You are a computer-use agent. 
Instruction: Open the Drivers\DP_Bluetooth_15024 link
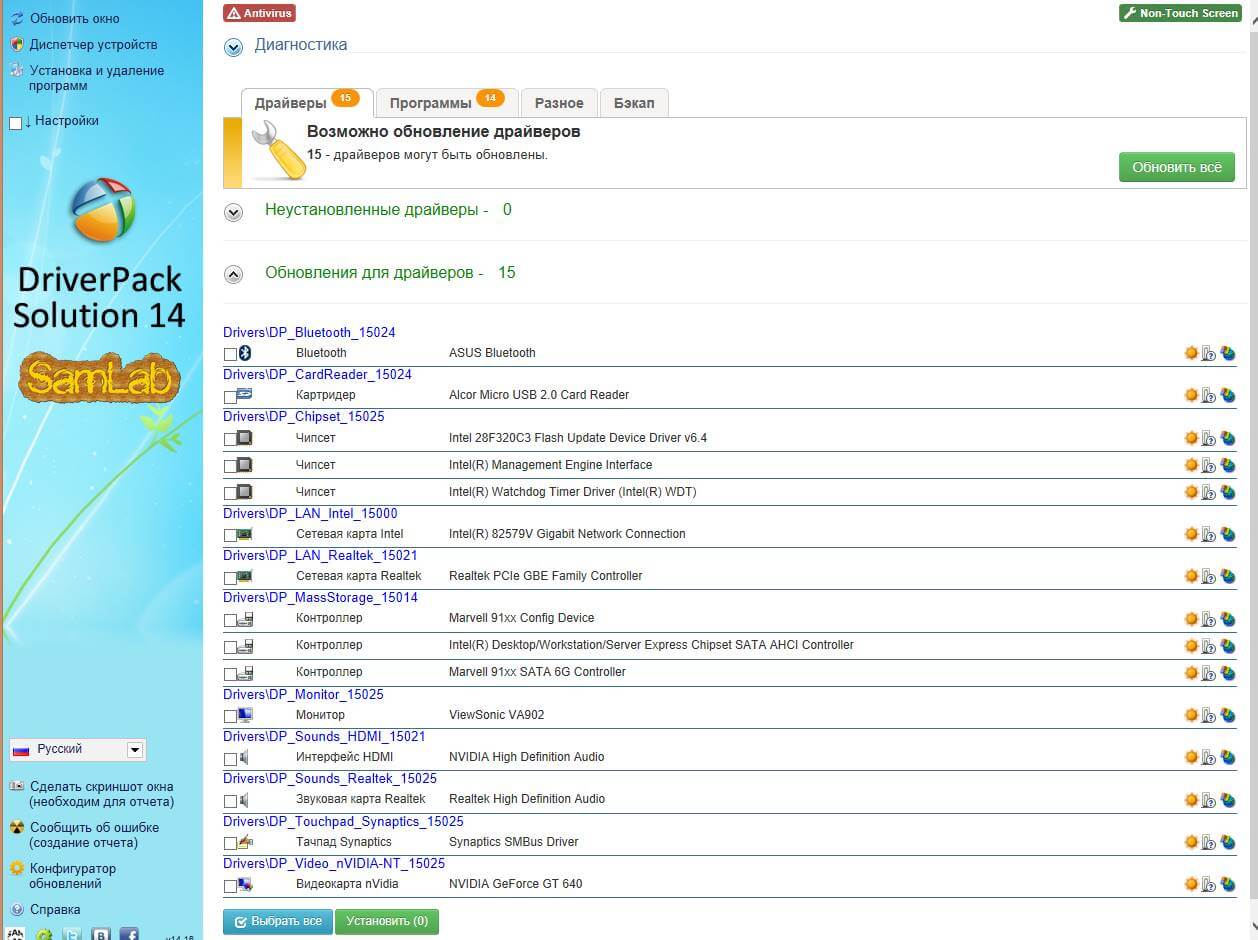click(x=310, y=332)
